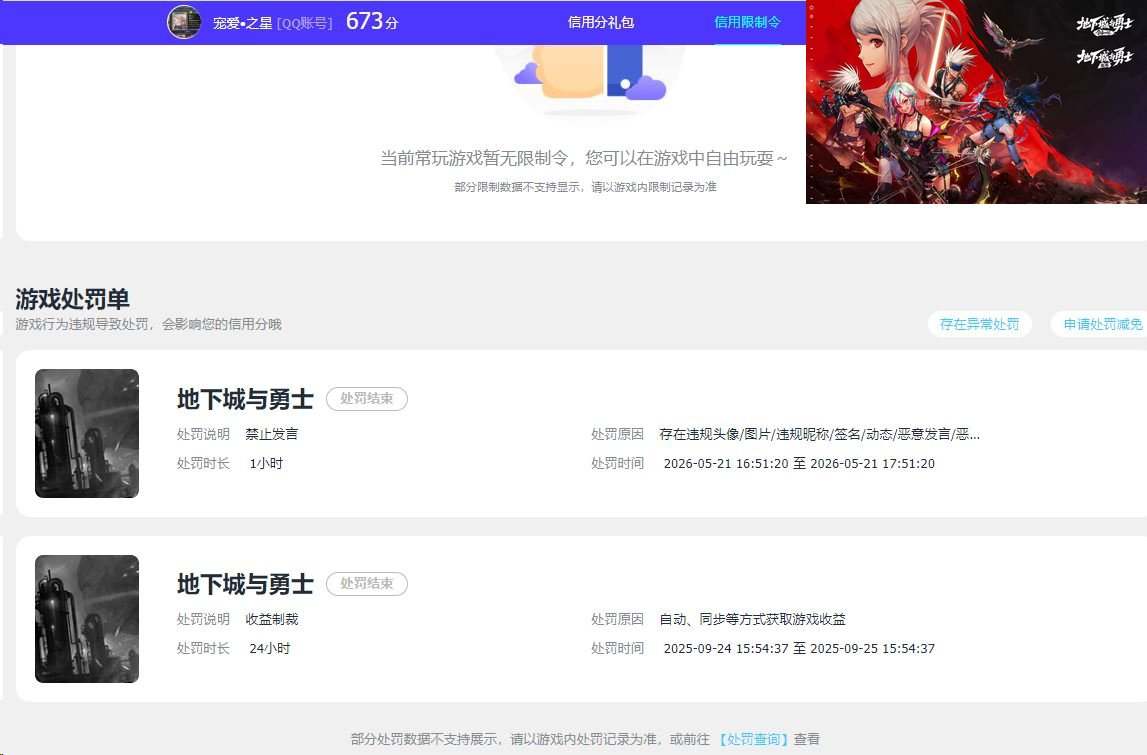Click the game banner artwork at top right
1147x755 pixels.
976,102
